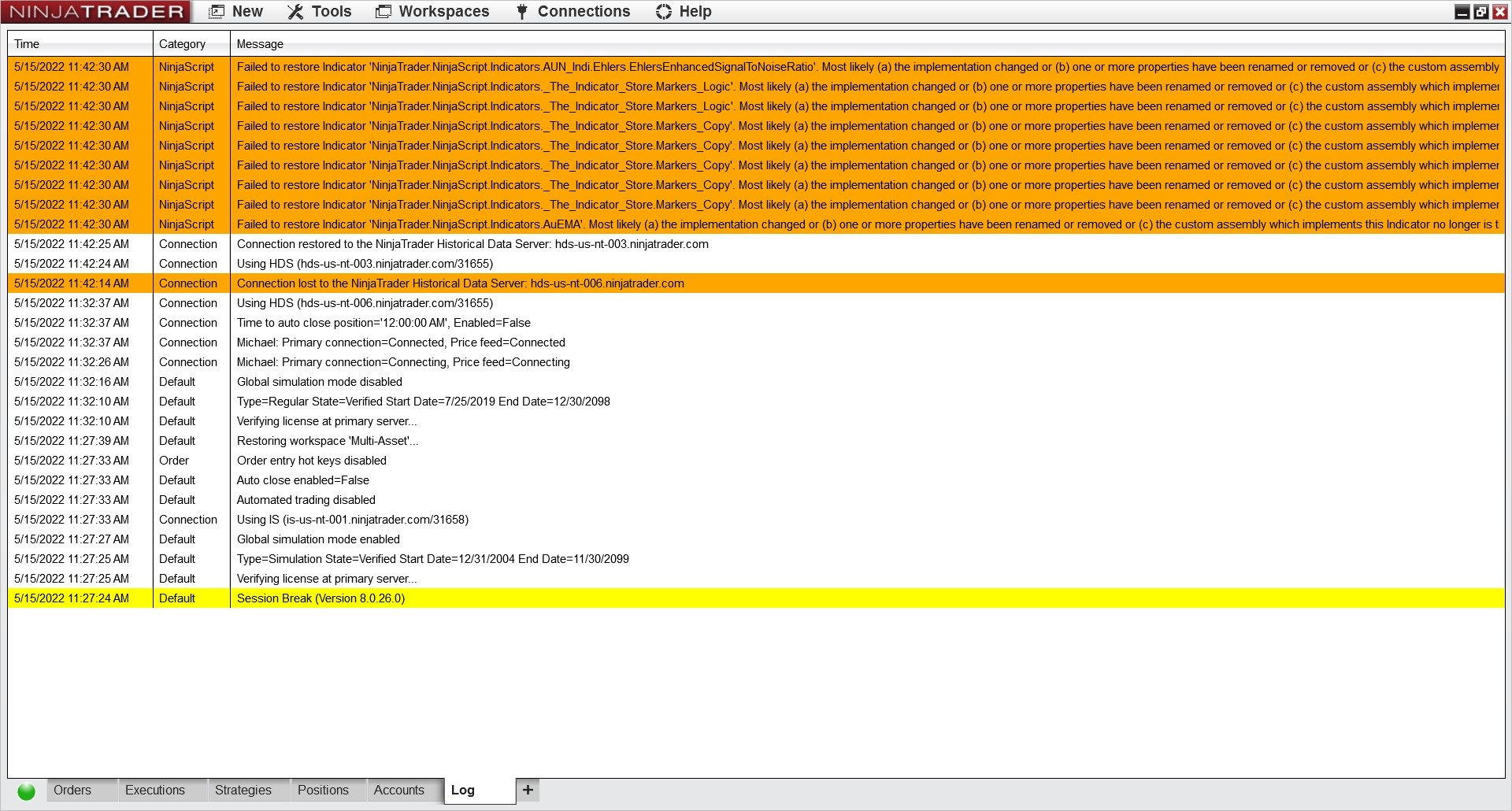Select 'Order entry hot keys disabled' message

312,461
